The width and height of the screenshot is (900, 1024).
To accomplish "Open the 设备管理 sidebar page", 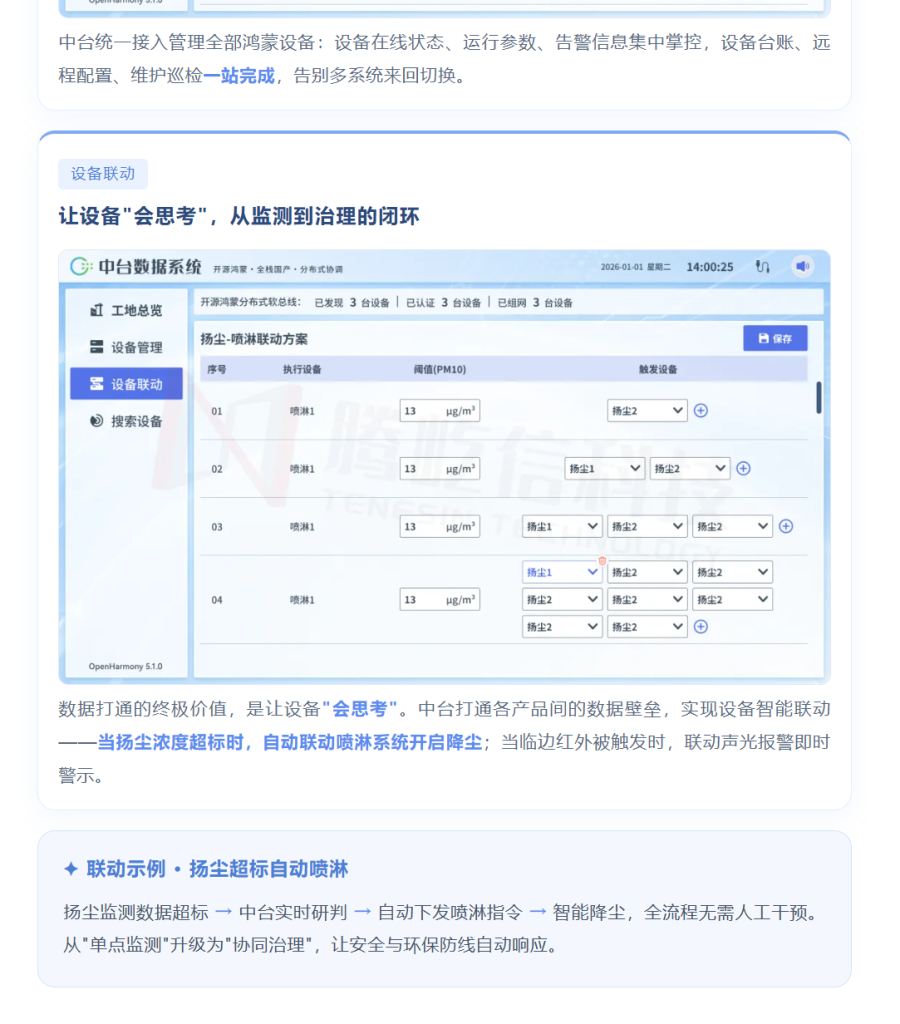I will (x=126, y=347).
